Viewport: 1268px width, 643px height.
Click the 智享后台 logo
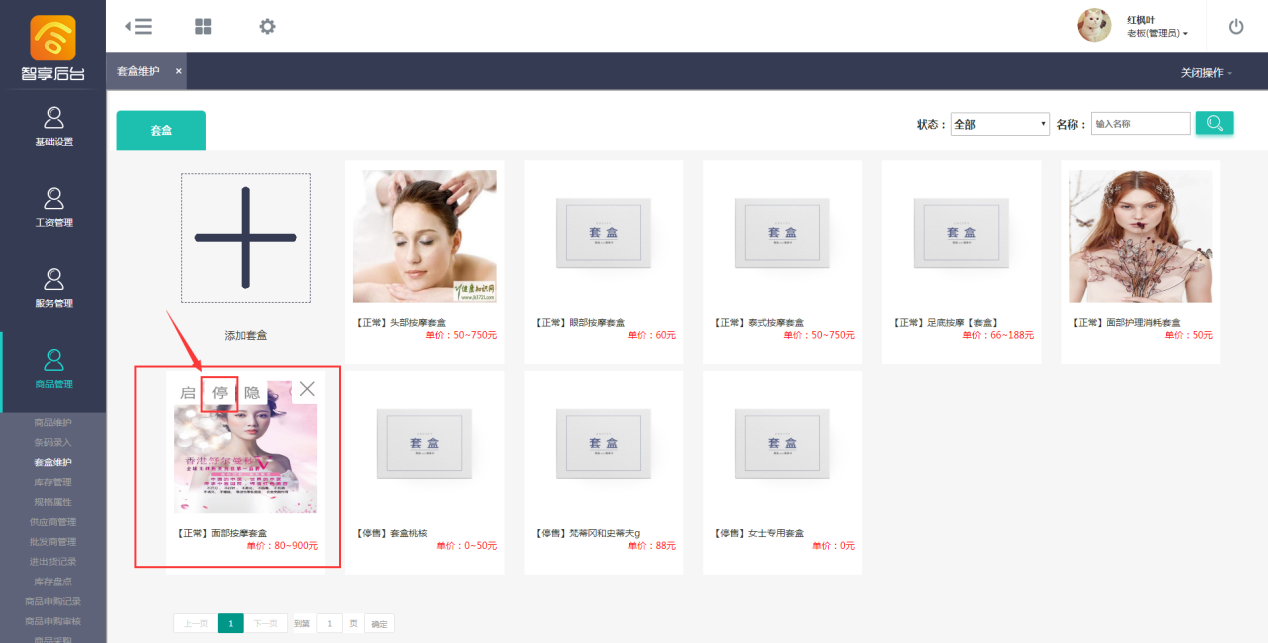(53, 48)
